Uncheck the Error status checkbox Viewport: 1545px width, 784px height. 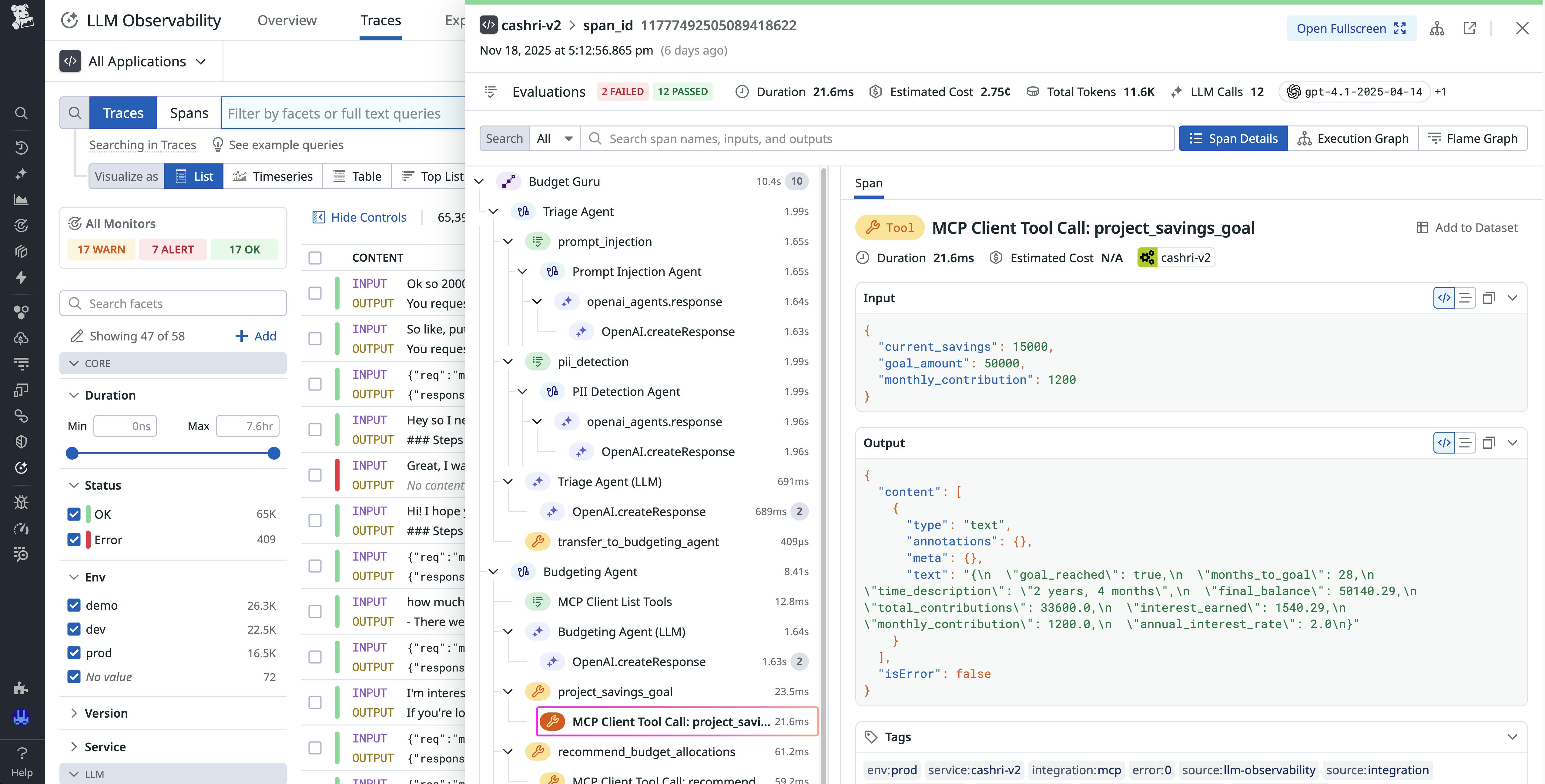pyautogui.click(x=74, y=539)
